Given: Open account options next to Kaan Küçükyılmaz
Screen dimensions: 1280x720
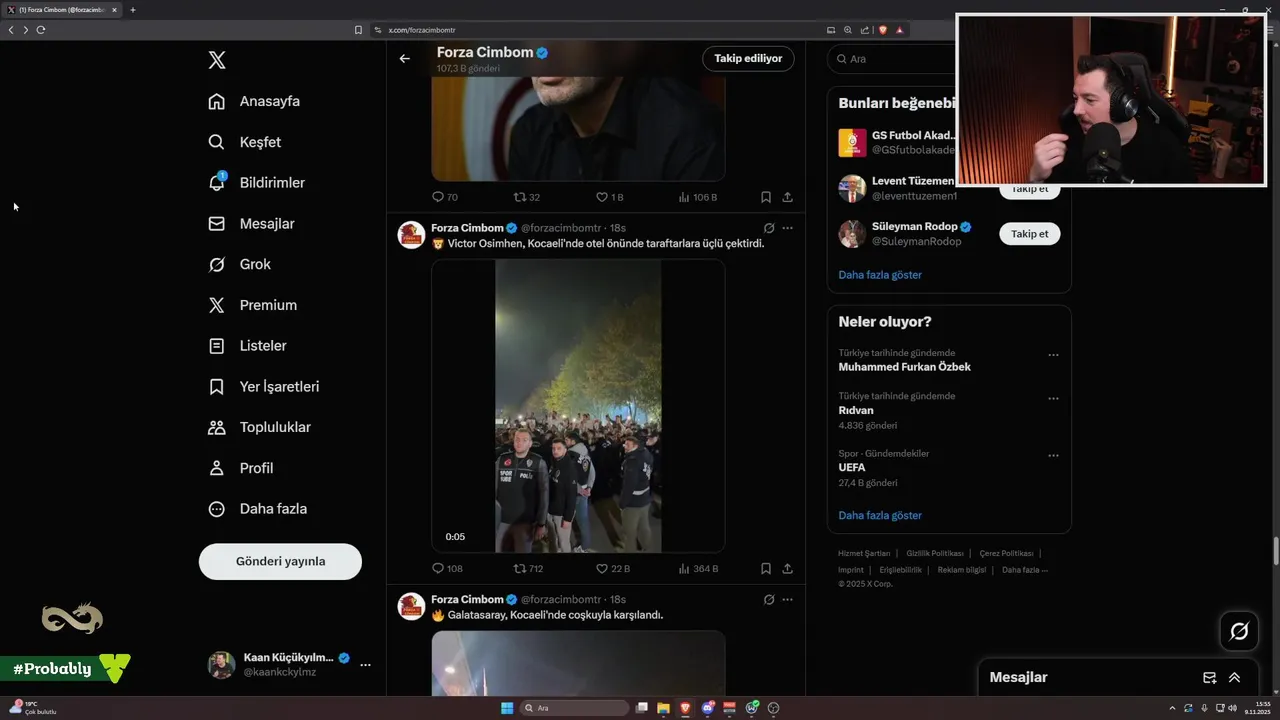Looking at the screenshot, I should pos(365,665).
